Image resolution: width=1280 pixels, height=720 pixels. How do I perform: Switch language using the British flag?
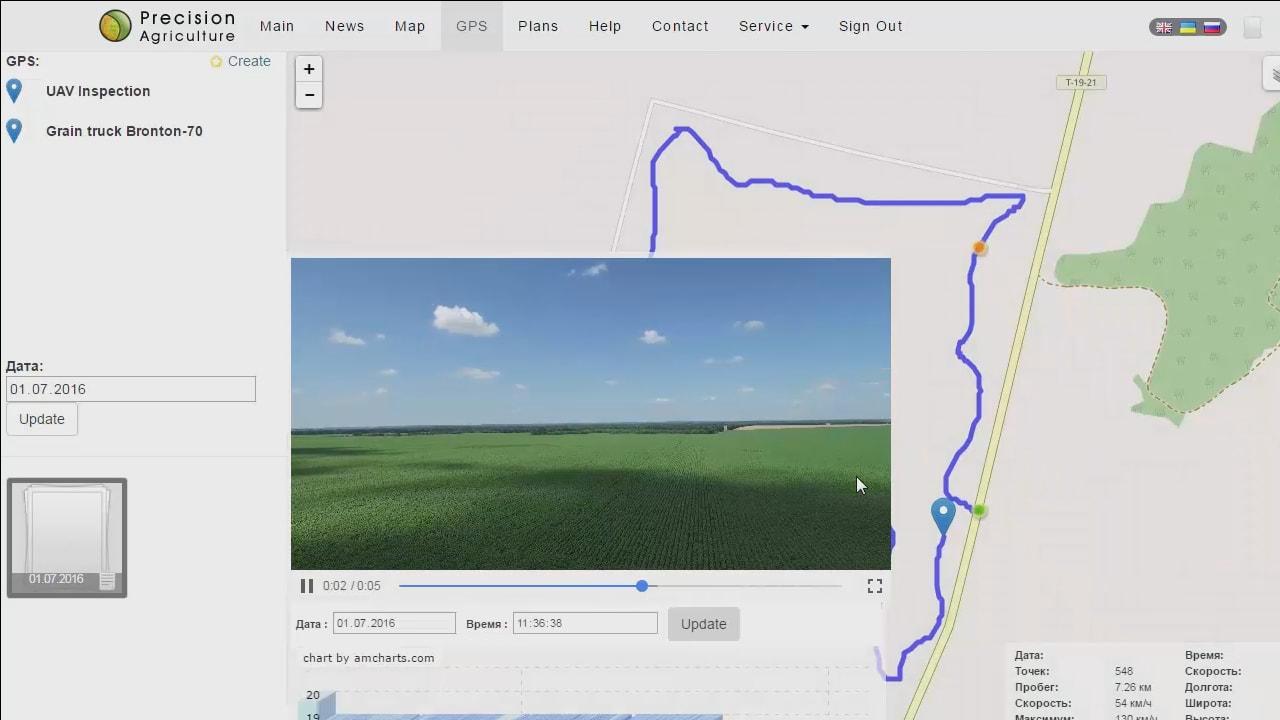1163,28
